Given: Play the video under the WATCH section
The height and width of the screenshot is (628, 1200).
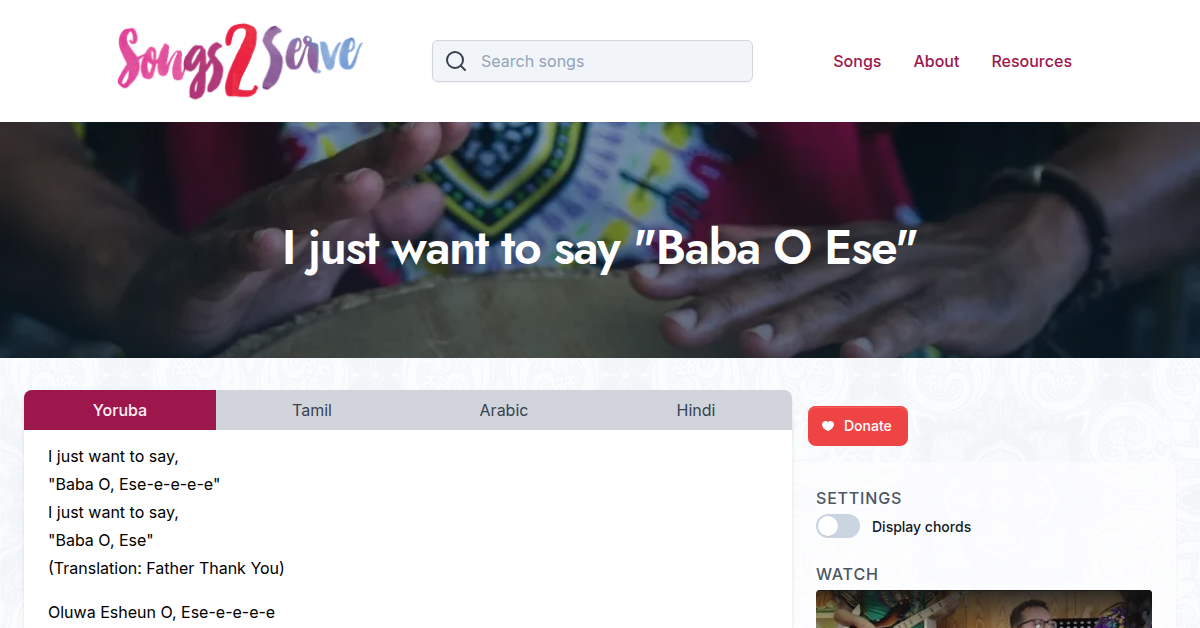Looking at the screenshot, I should point(983,610).
